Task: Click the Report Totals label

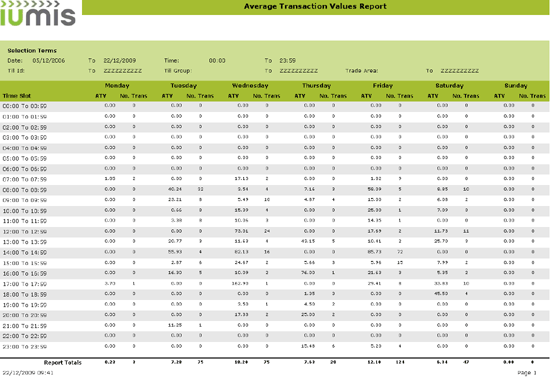Action: point(63,362)
